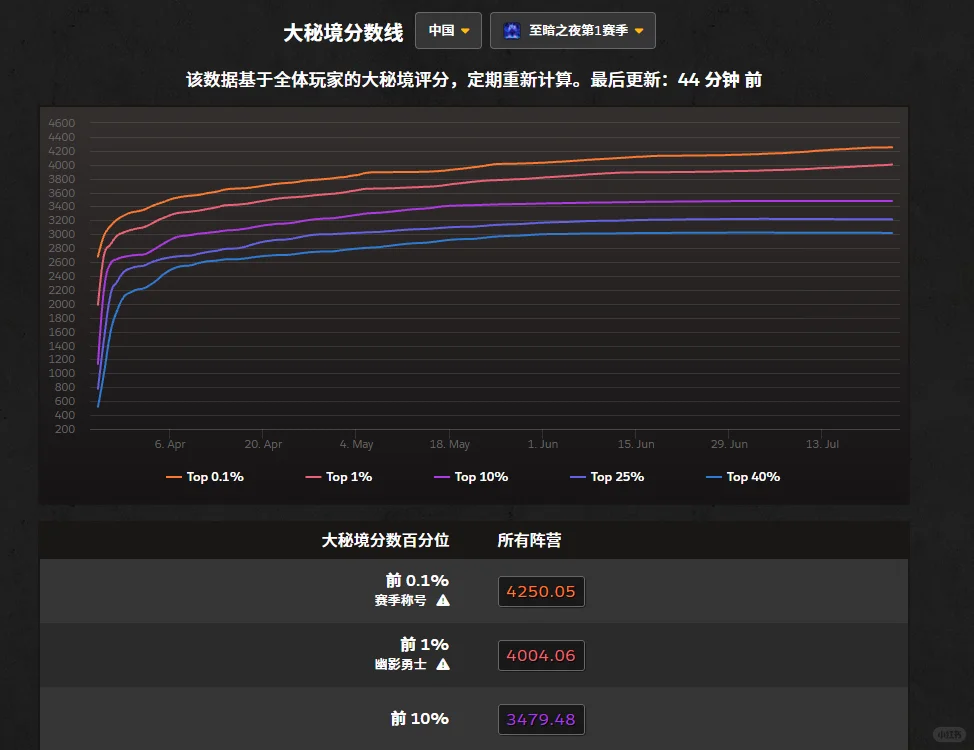Viewport: 974px width, 750px height.
Task: Click the 所有阵营 column header
Action: tap(529, 541)
